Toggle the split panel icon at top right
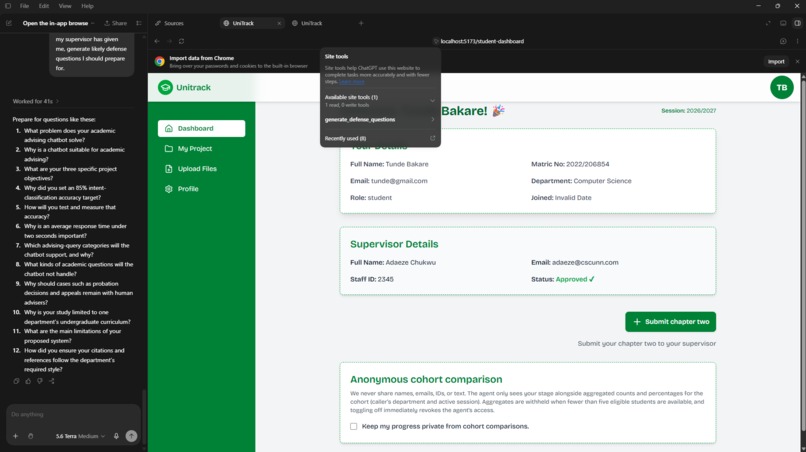806x452 pixels. click(797, 23)
